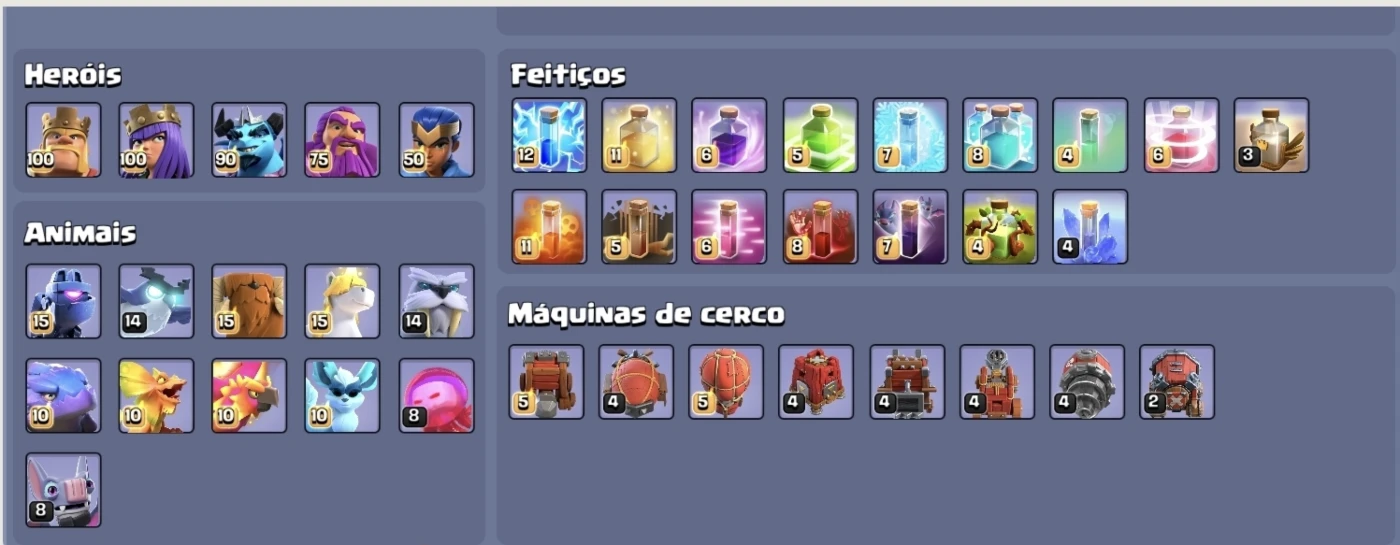
Task: Open the Grand Warden level 75 icon
Action: (x=342, y=140)
